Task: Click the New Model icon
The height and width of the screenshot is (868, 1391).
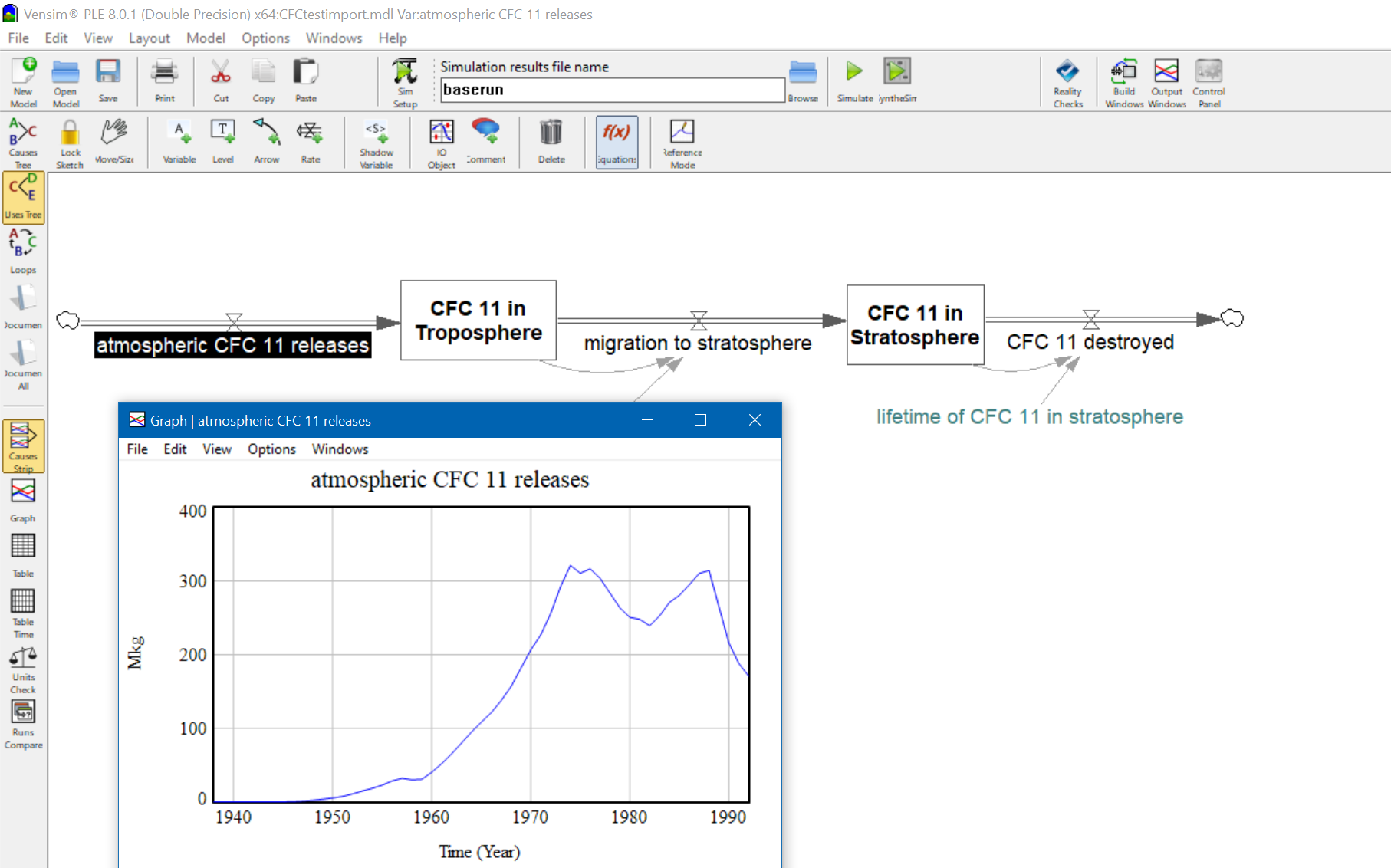Action: (24, 82)
